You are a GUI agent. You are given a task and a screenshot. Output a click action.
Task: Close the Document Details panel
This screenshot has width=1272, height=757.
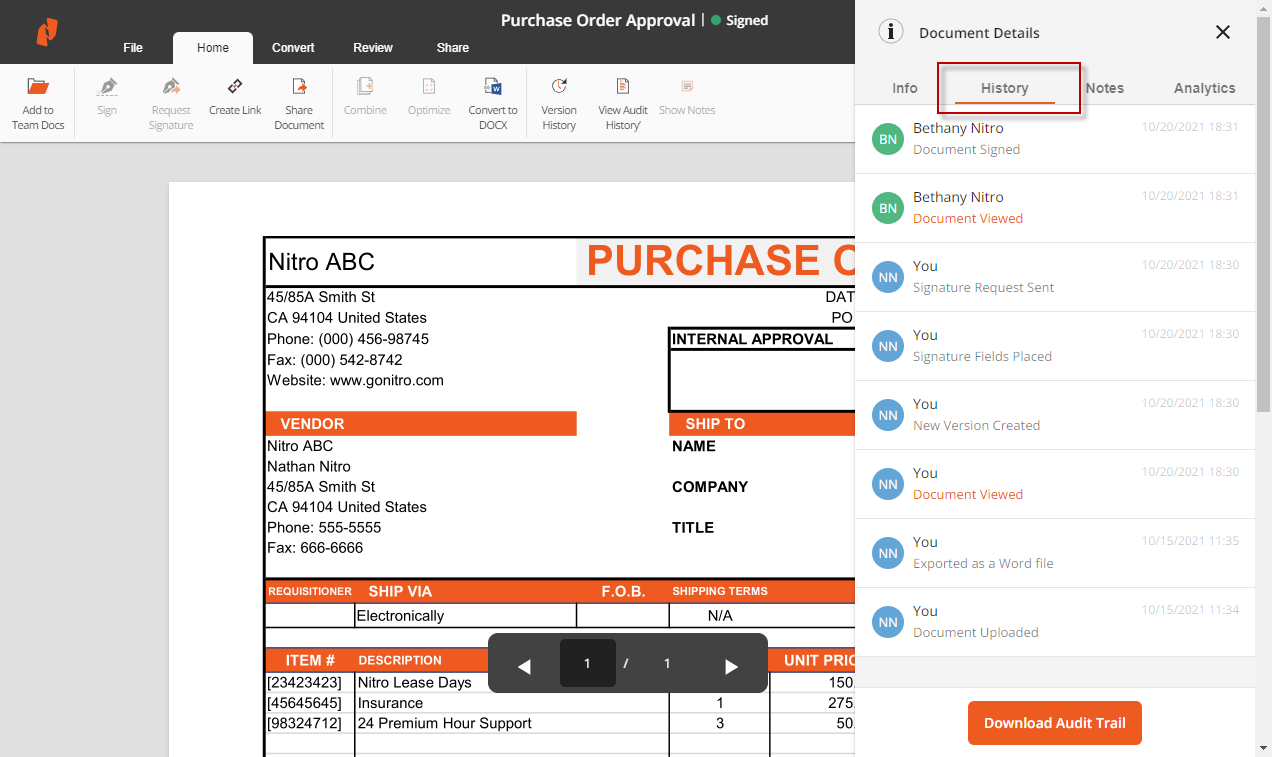pyautogui.click(x=1222, y=32)
